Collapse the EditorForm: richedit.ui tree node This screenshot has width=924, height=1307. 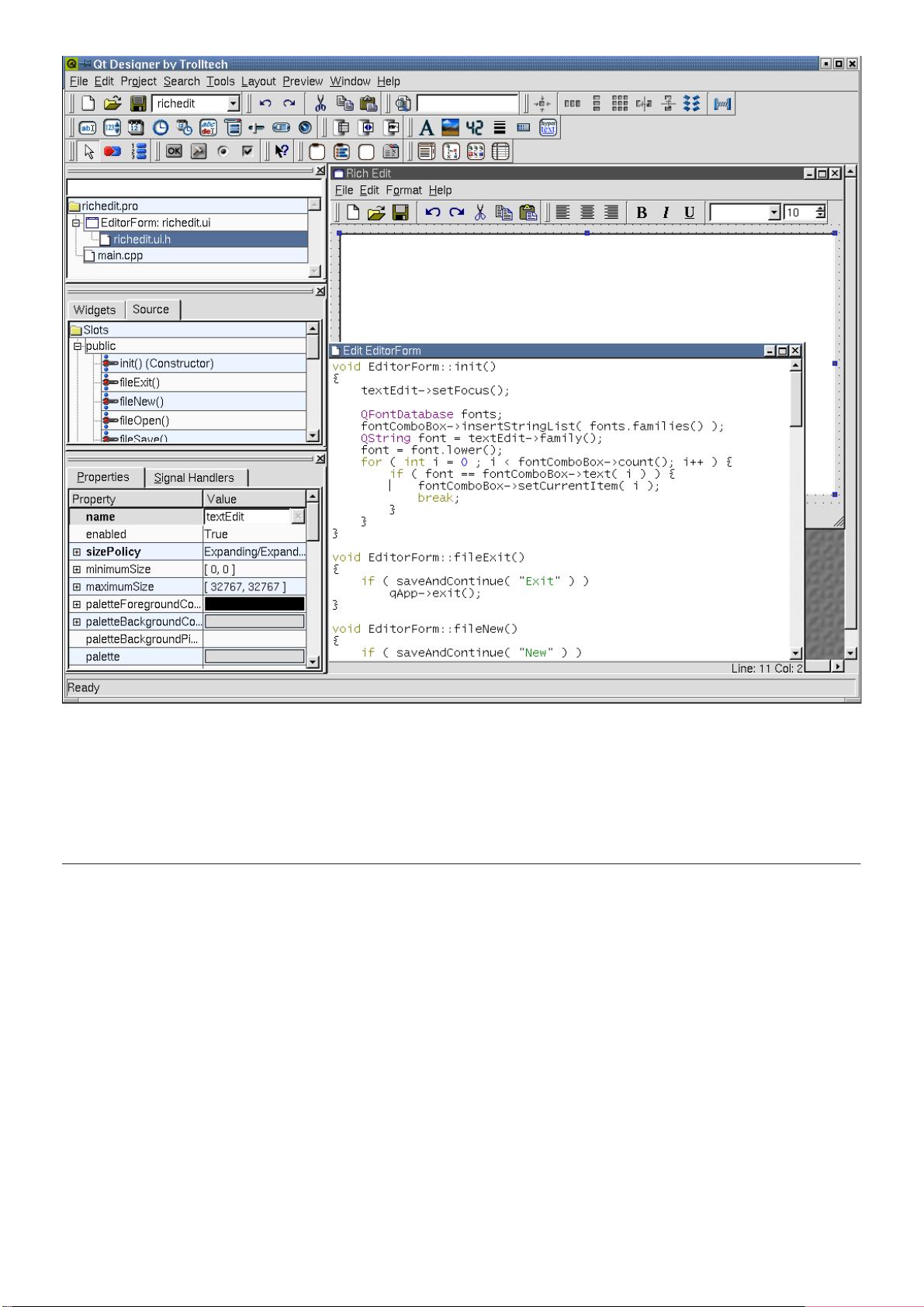76,223
